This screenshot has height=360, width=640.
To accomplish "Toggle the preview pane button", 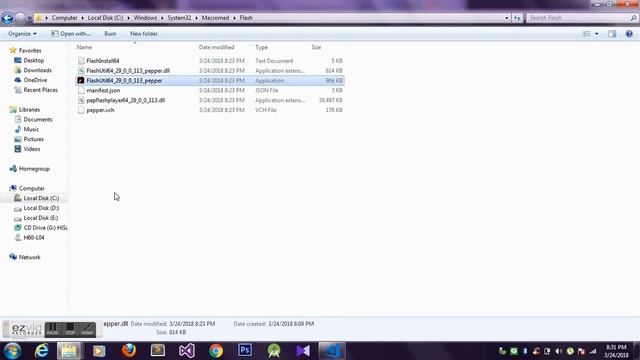I will (x=612, y=34).
